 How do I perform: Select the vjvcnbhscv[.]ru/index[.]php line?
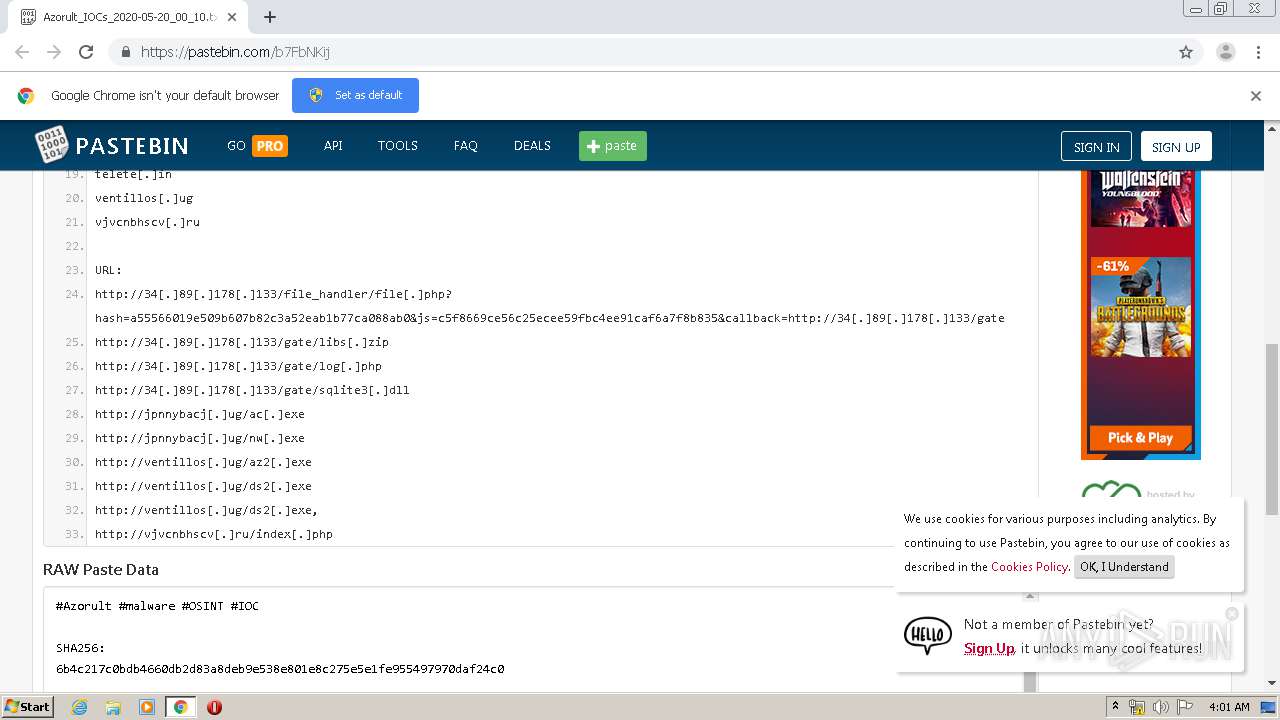(x=214, y=534)
